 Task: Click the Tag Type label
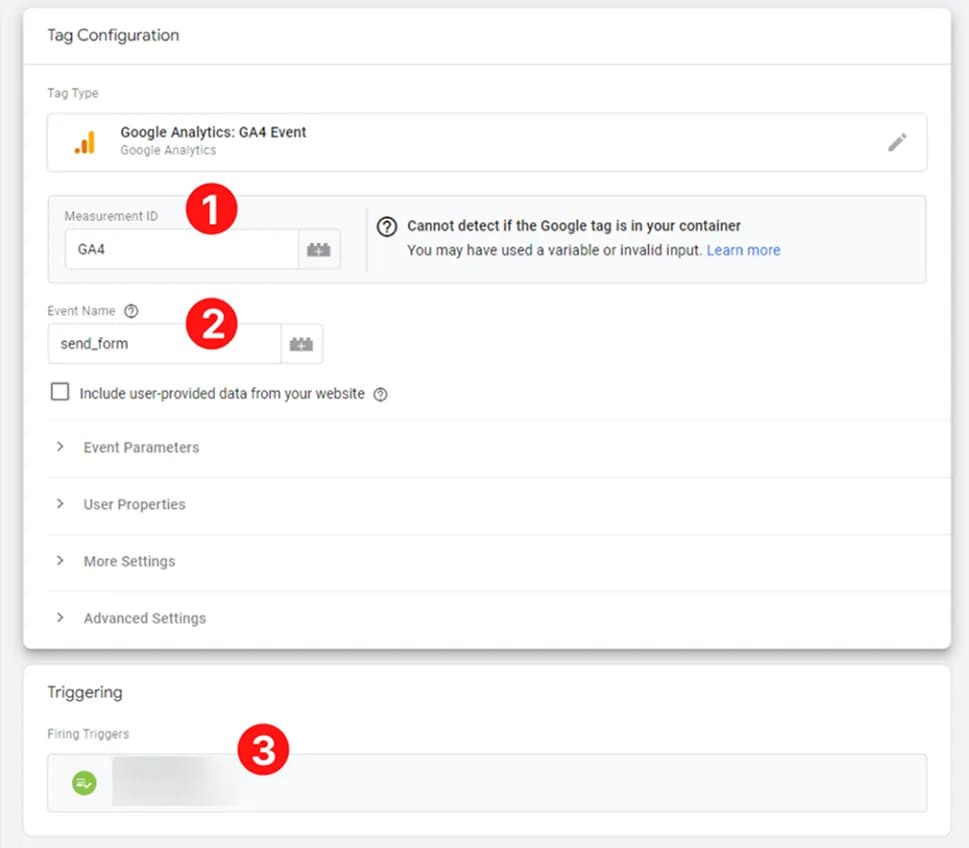click(x=73, y=93)
